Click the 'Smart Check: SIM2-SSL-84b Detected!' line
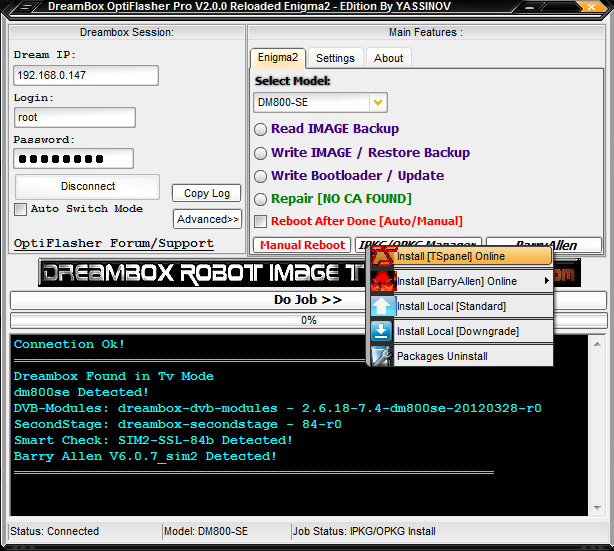Viewport: 614px width, 551px height. [x=153, y=440]
